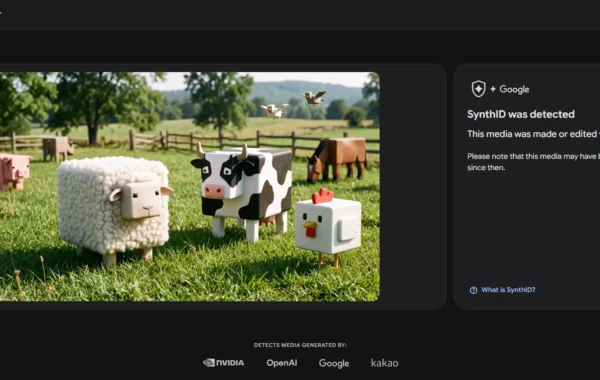Click the shield verification icon

pos(478,89)
